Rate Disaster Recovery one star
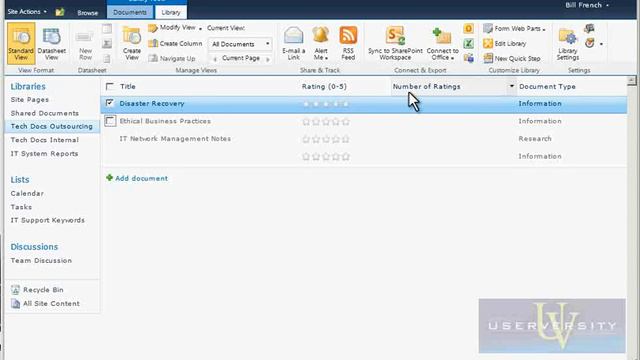The height and width of the screenshot is (360, 640). 306,104
